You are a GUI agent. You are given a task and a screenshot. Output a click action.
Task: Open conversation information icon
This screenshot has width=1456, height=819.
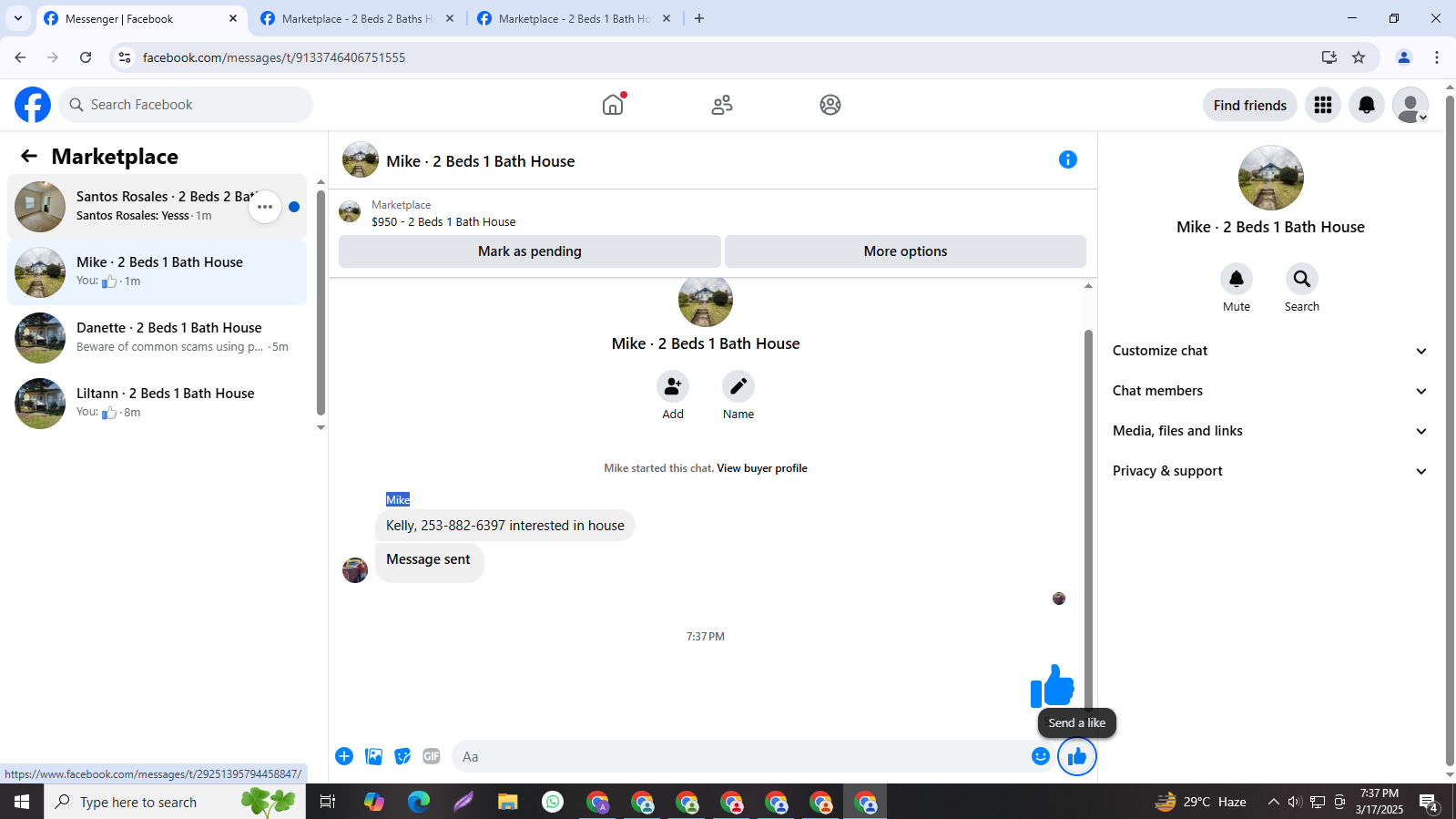[1068, 159]
